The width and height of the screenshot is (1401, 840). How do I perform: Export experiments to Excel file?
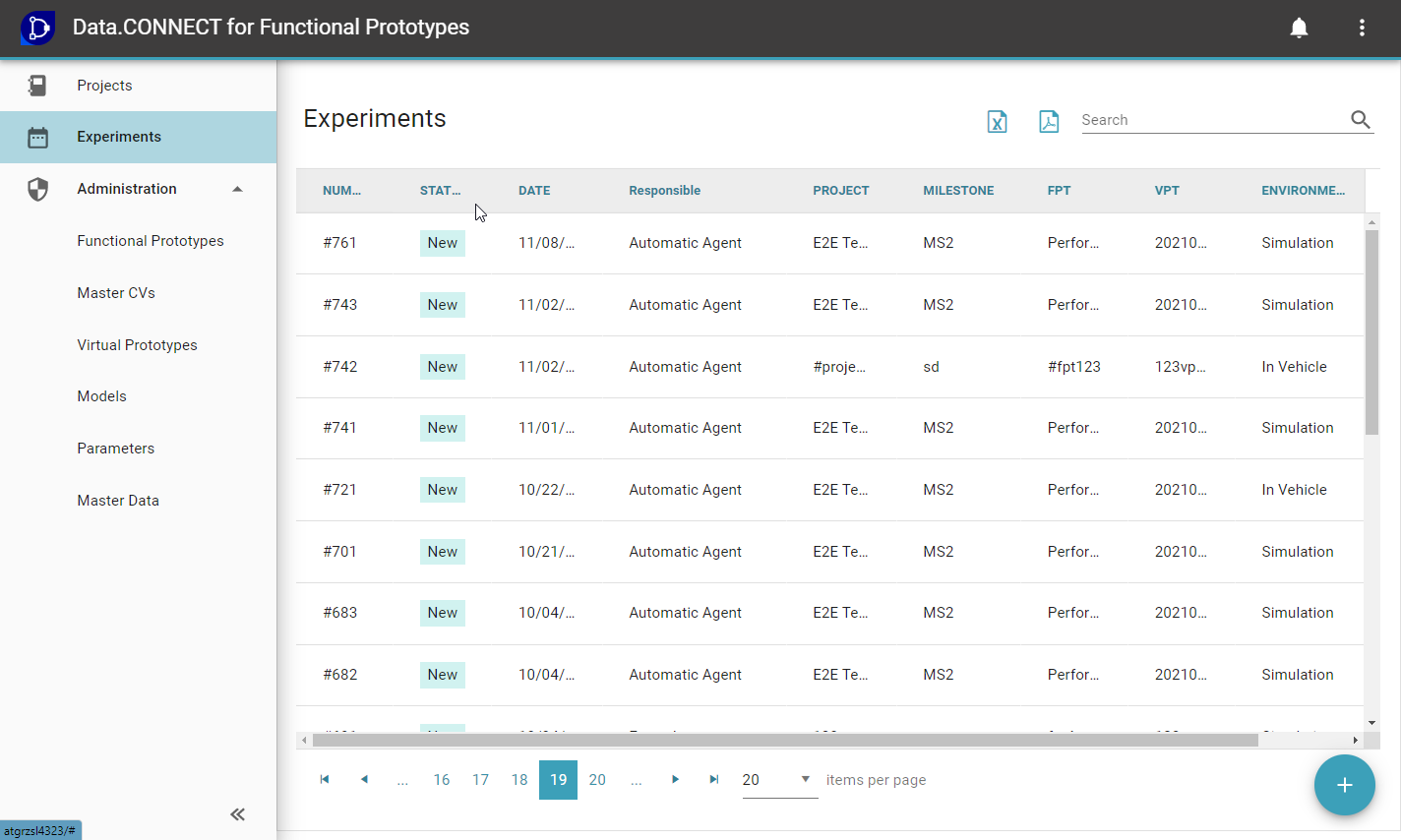(x=997, y=121)
